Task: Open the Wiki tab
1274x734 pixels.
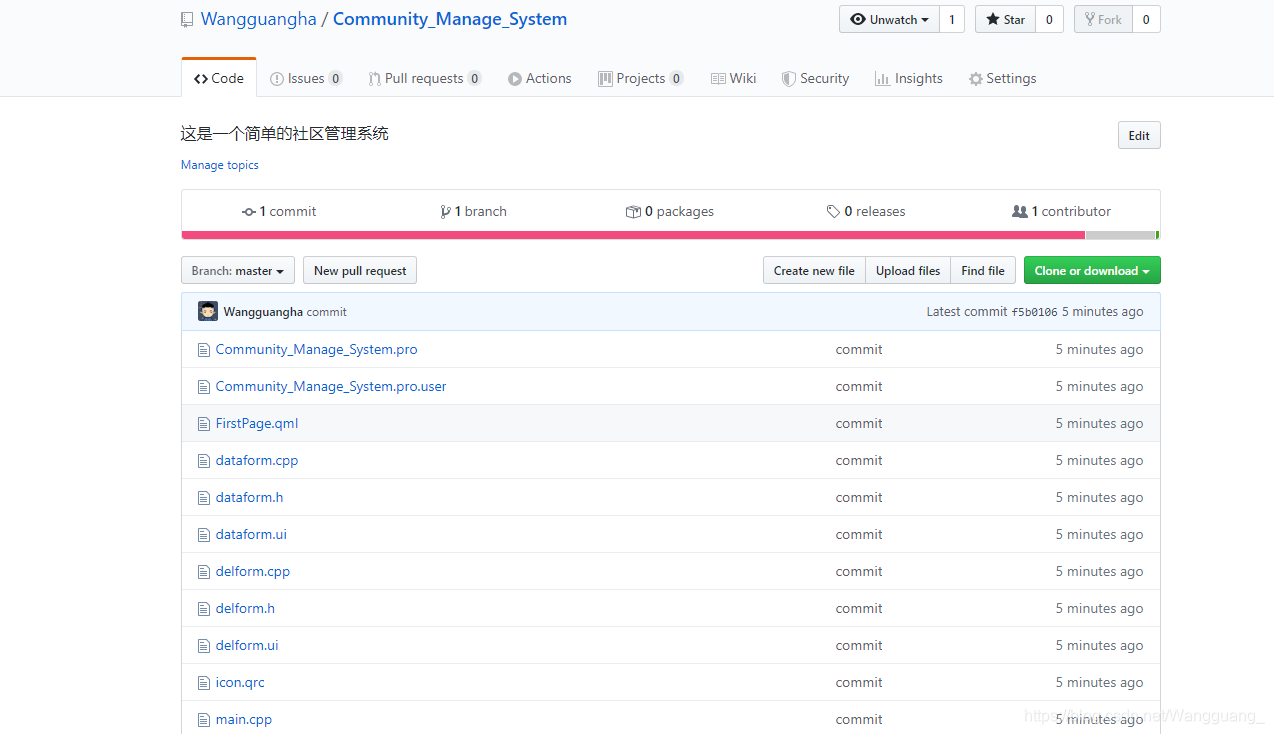Action: coord(734,78)
